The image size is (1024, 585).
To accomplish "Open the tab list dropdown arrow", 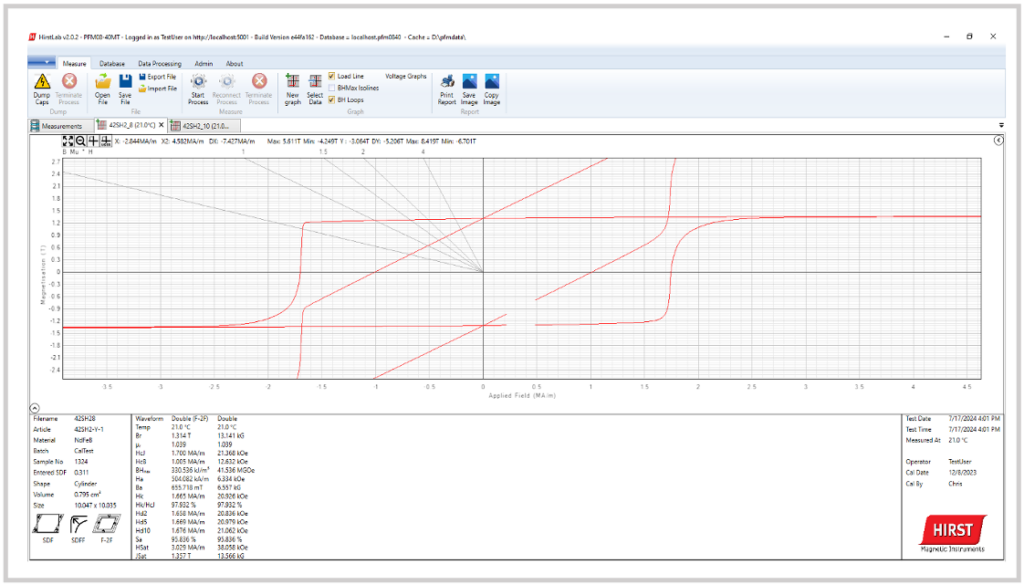I will (1001, 125).
